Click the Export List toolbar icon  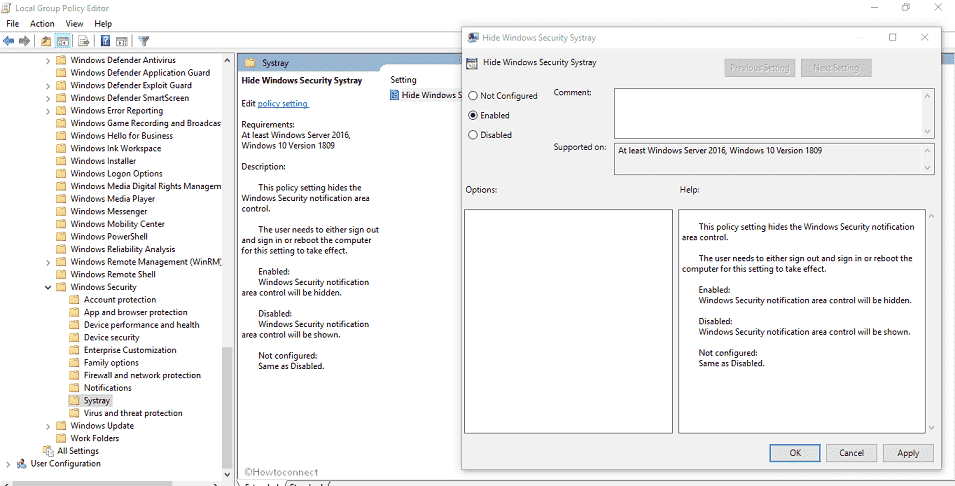(84, 41)
